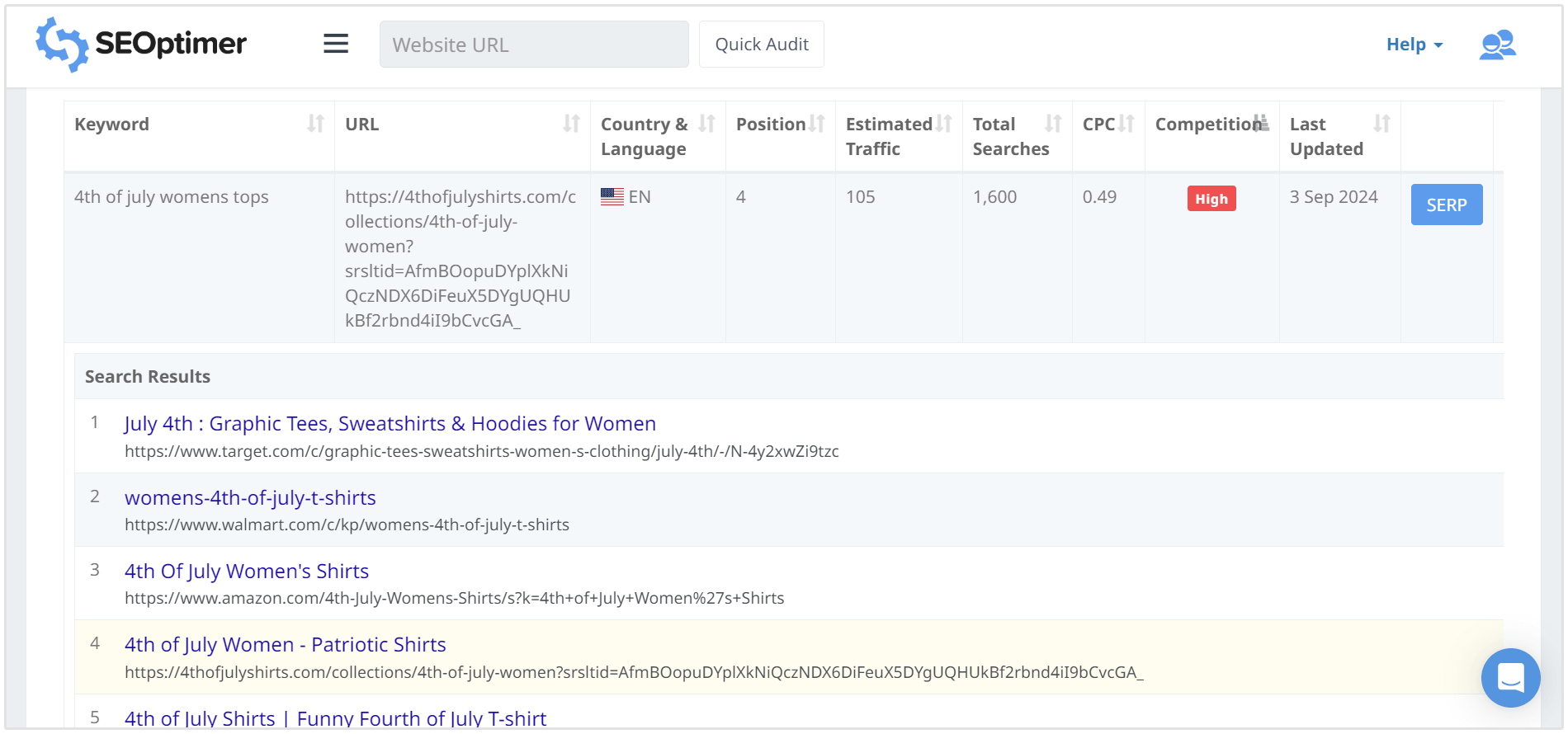Type in the Website URL field
Screen dimensions: 1568x734
pyautogui.click(x=534, y=45)
